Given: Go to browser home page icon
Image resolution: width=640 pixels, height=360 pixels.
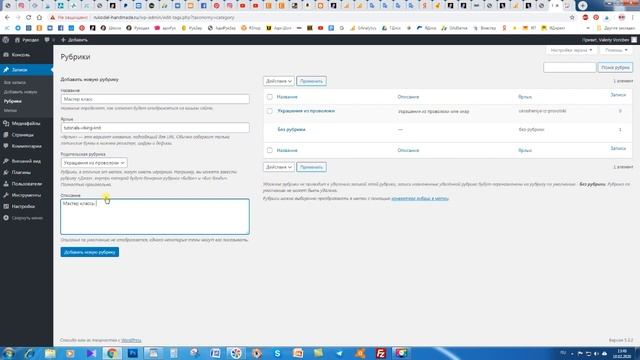Looking at the screenshot, I should pos(39,18).
